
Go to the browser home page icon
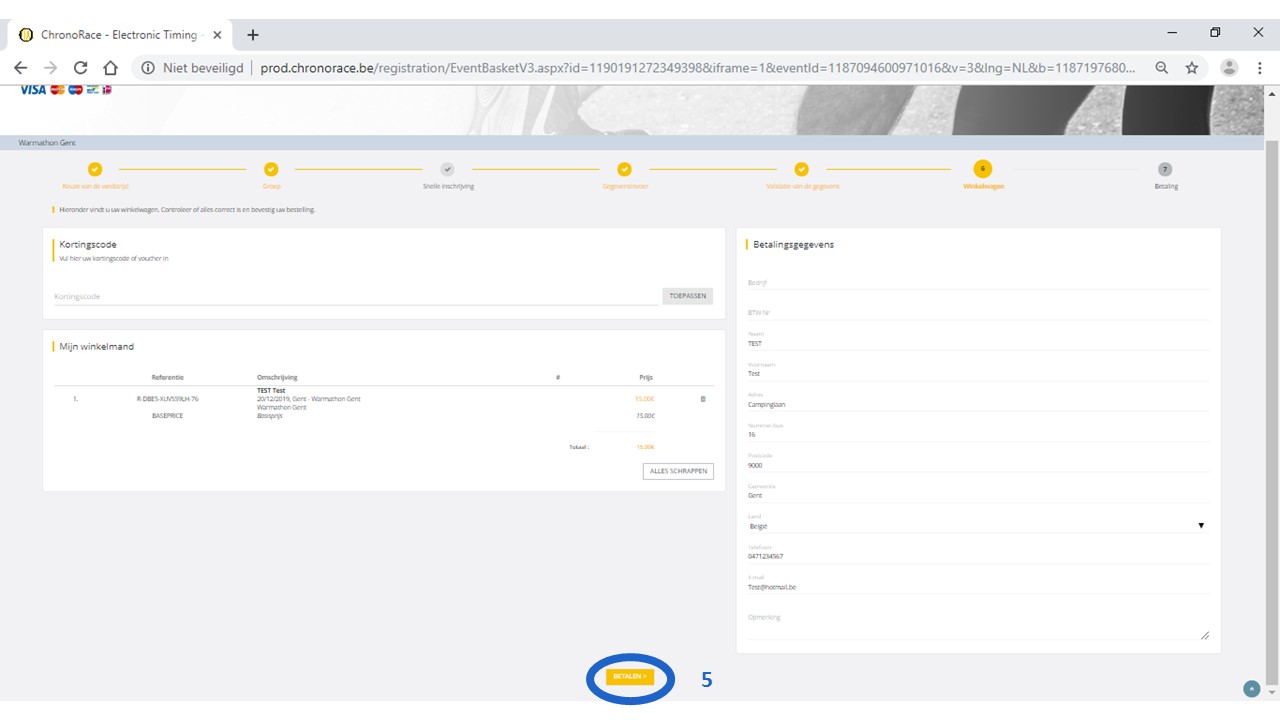point(111,68)
